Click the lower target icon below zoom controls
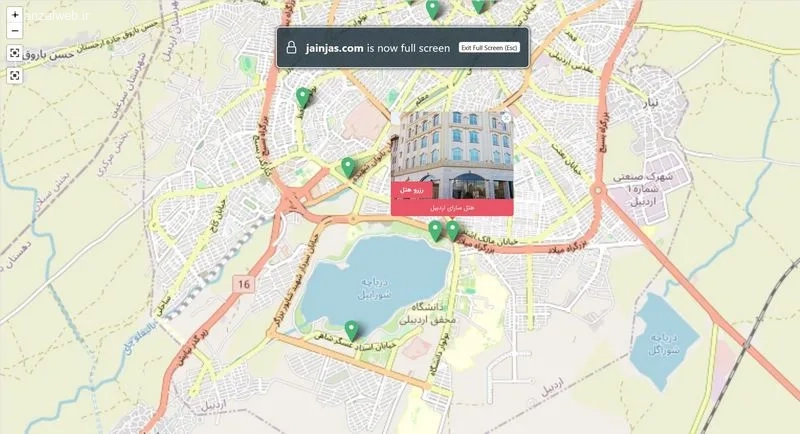This screenshot has width=800, height=434. tap(15, 75)
